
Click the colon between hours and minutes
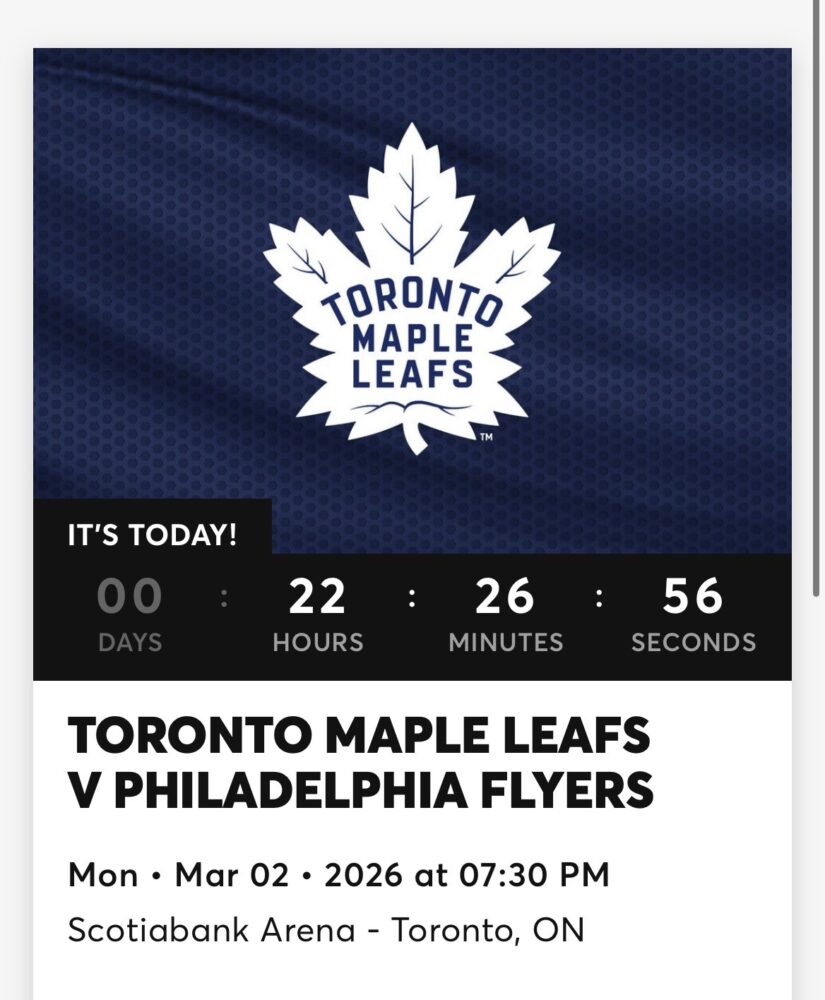point(411,598)
